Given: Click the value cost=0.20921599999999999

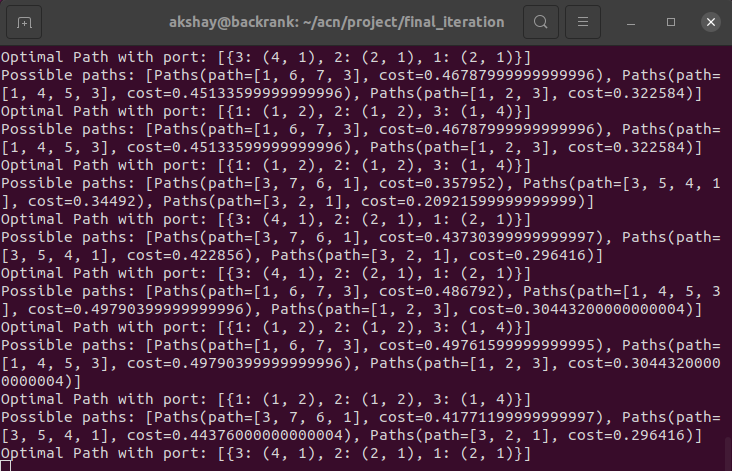Looking at the screenshot, I should pyautogui.click(x=469, y=201).
